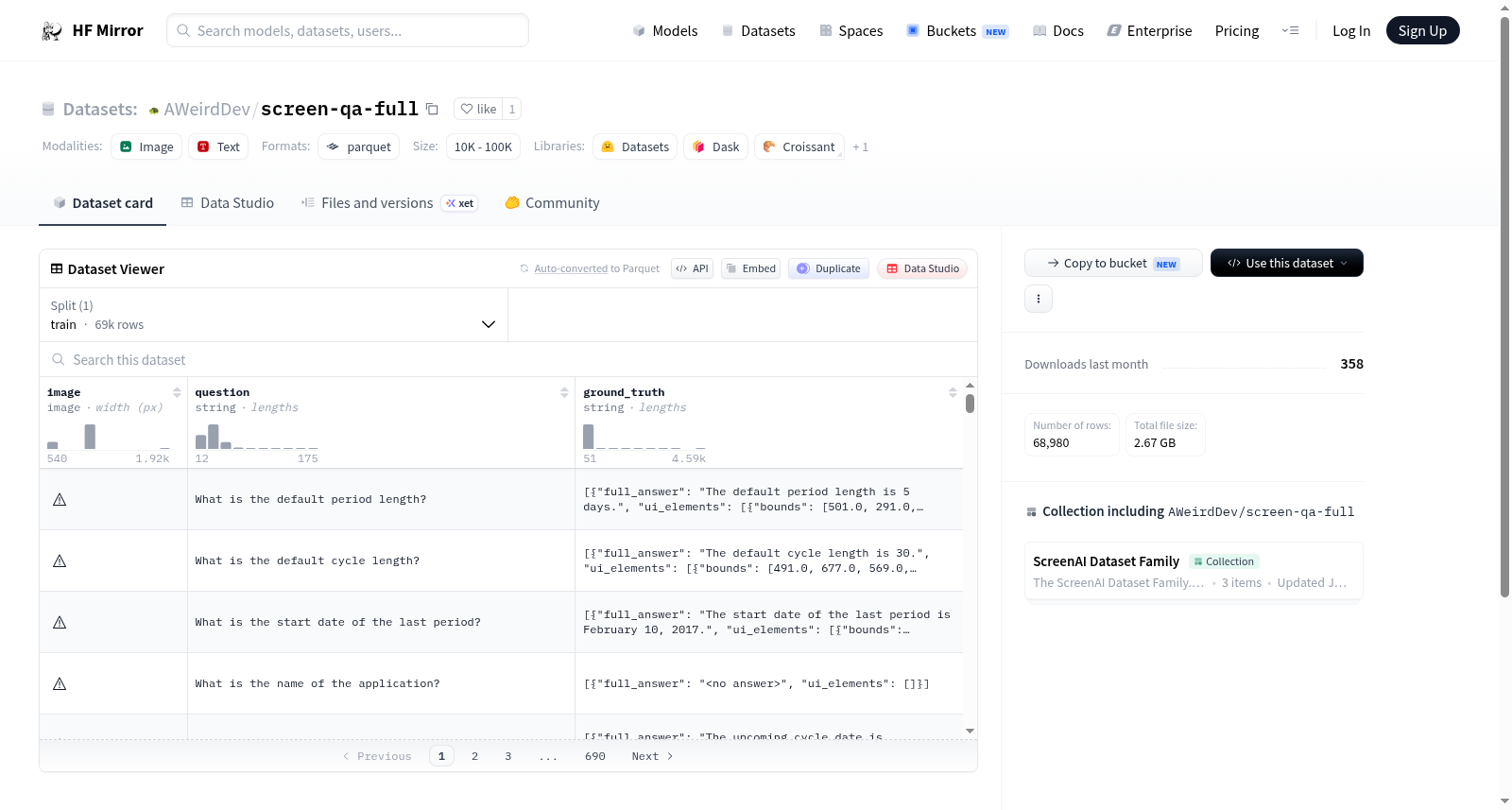Go to the Next page

tap(652, 756)
